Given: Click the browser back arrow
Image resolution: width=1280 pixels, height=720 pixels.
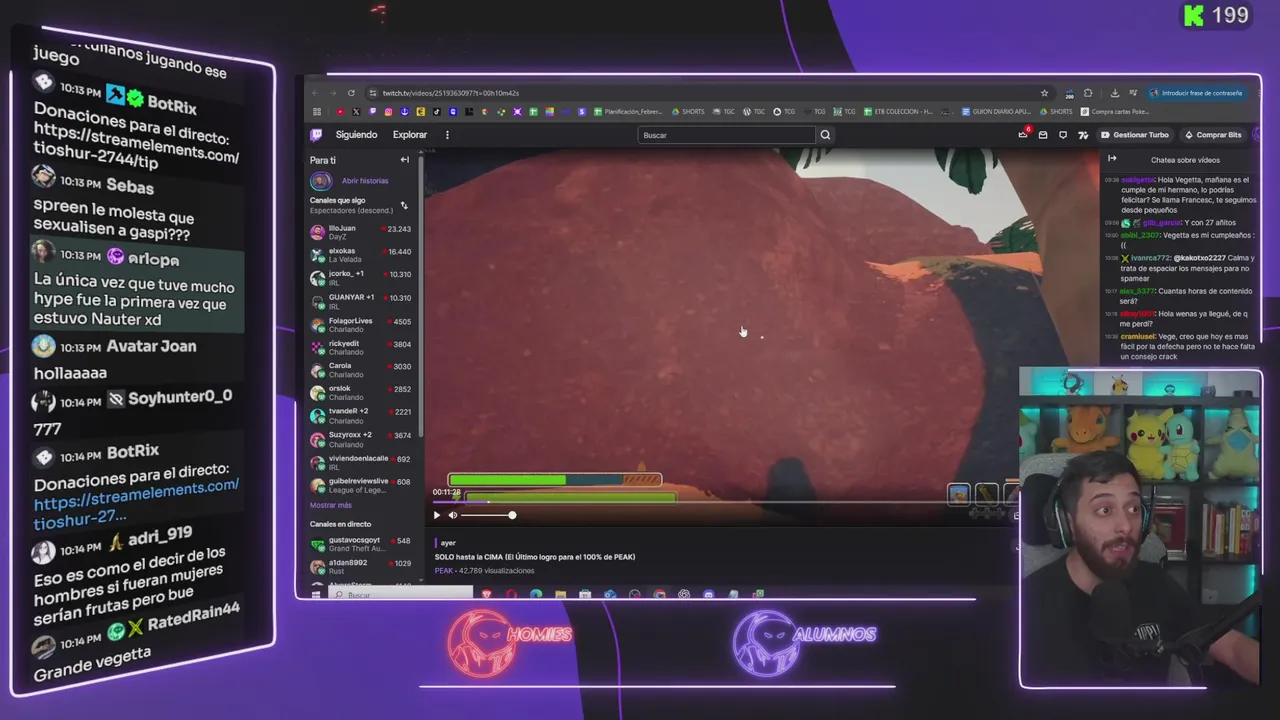Looking at the screenshot, I should pyautogui.click(x=315, y=93).
